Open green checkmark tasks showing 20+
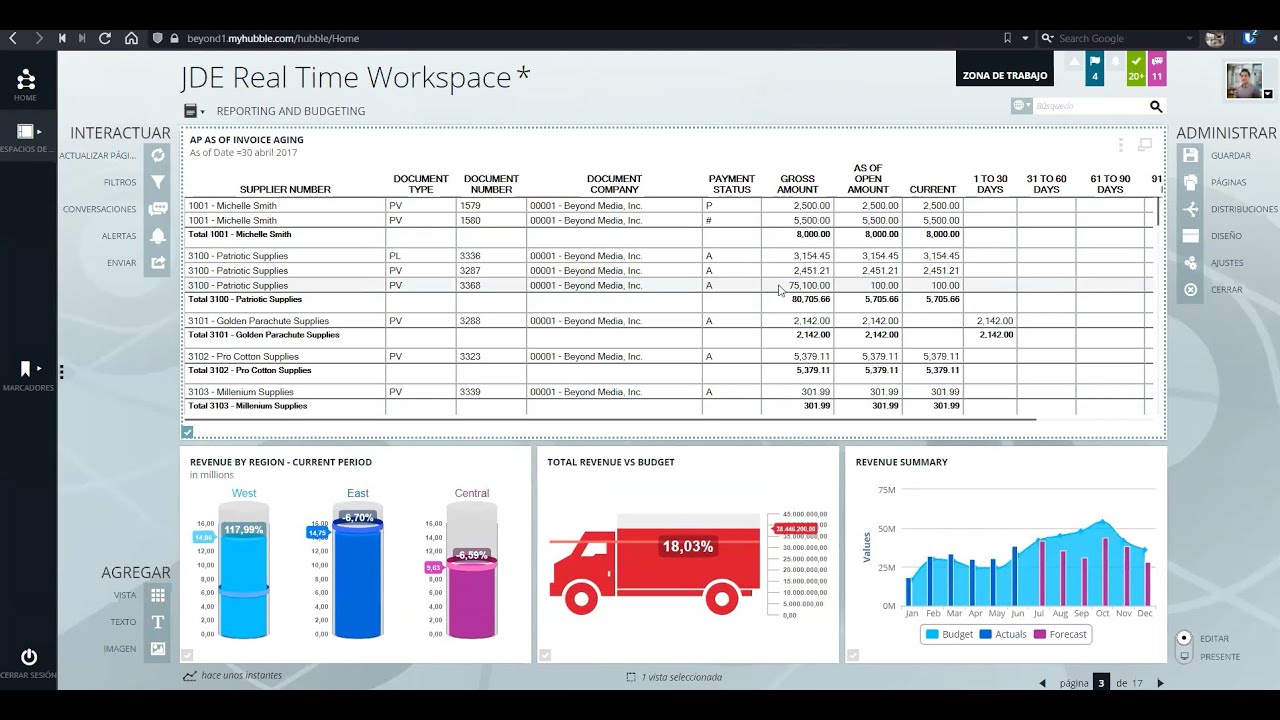The width and height of the screenshot is (1280, 720). (1136, 68)
